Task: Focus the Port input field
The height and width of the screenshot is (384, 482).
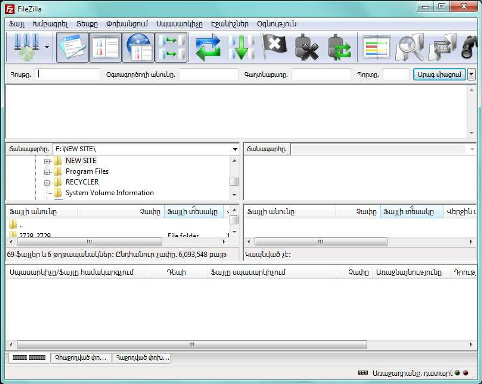Action: [396, 74]
